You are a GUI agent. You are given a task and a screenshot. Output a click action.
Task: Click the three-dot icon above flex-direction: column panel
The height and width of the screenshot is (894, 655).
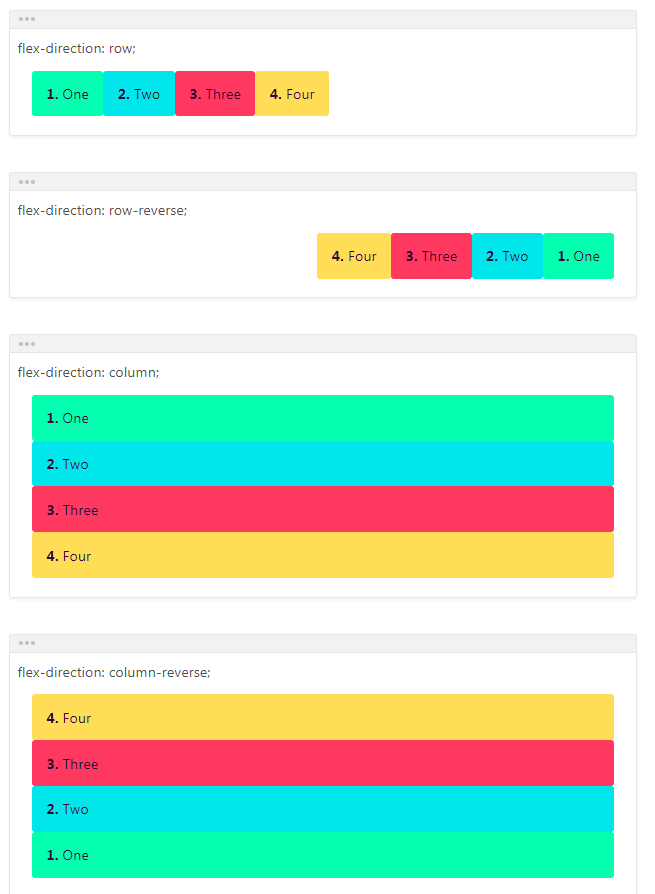click(27, 343)
